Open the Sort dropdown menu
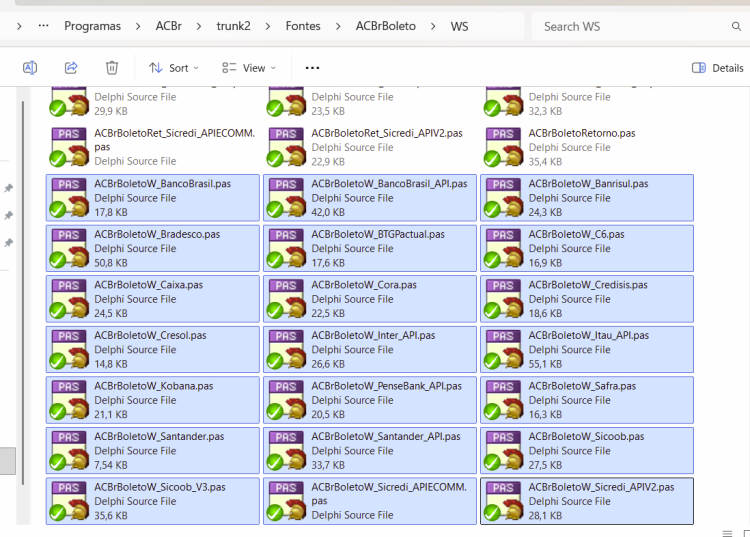750x537 pixels. 174,68
